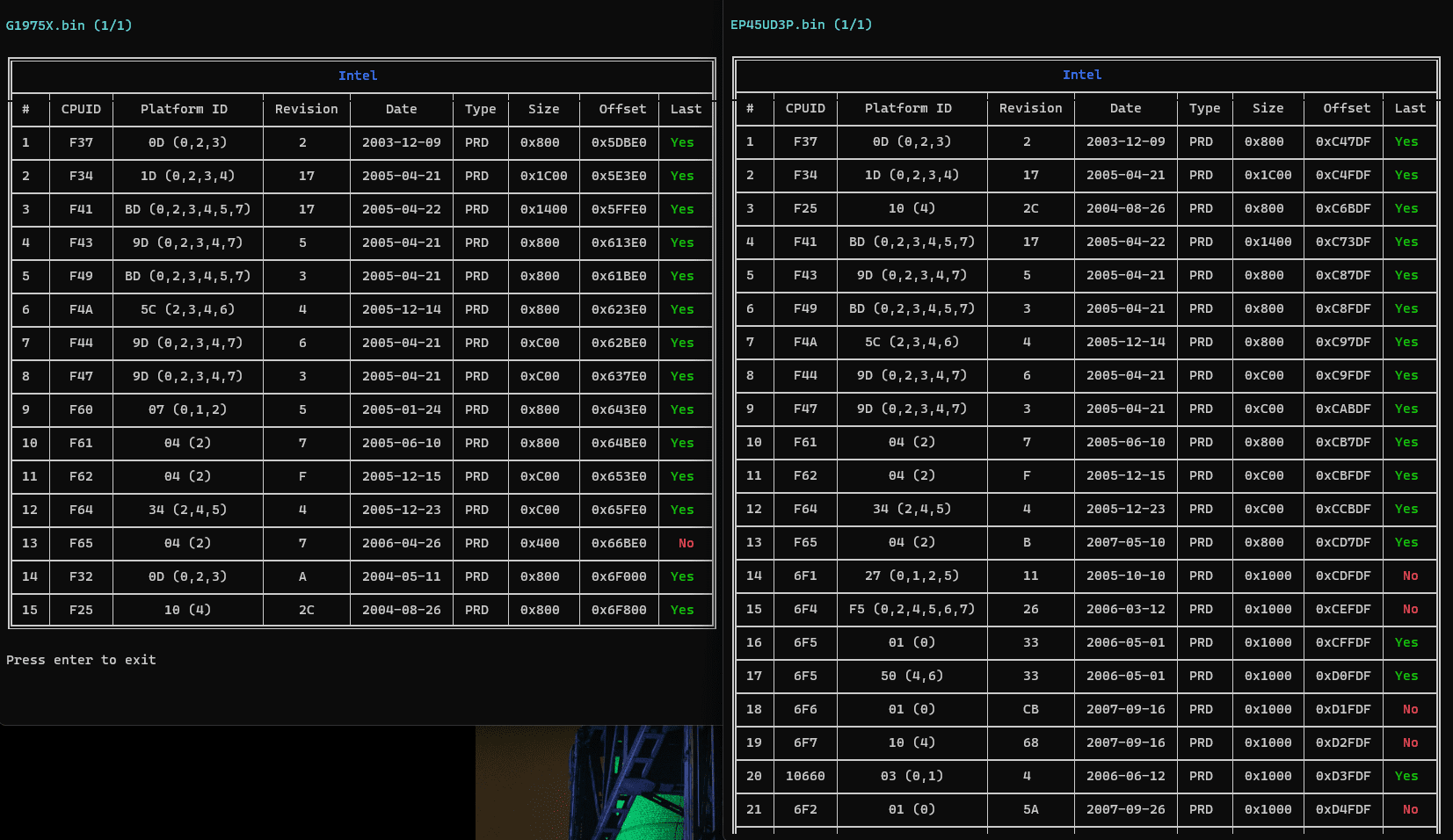Select the Intel heading in the G1975X.bin table

click(358, 76)
